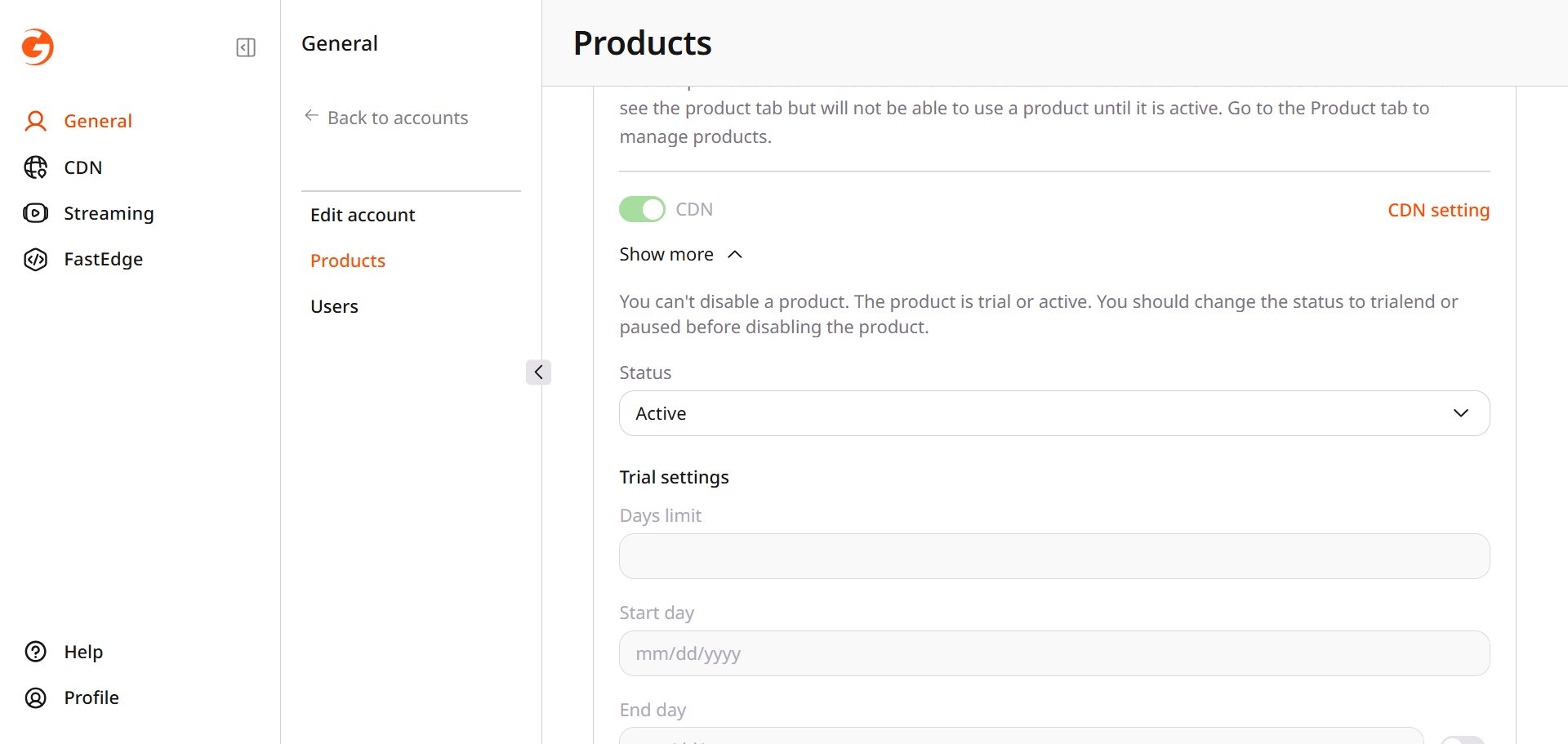Click the Status dropdown chevron arrow
The height and width of the screenshot is (744, 1568).
coord(1461,413)
